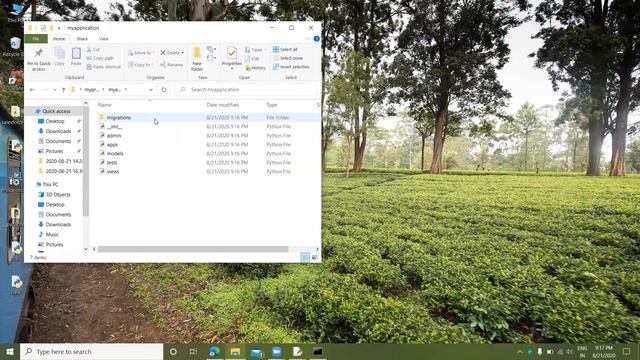Click the blue Help question mark icon
640x360 pixels.
[317, 39]
